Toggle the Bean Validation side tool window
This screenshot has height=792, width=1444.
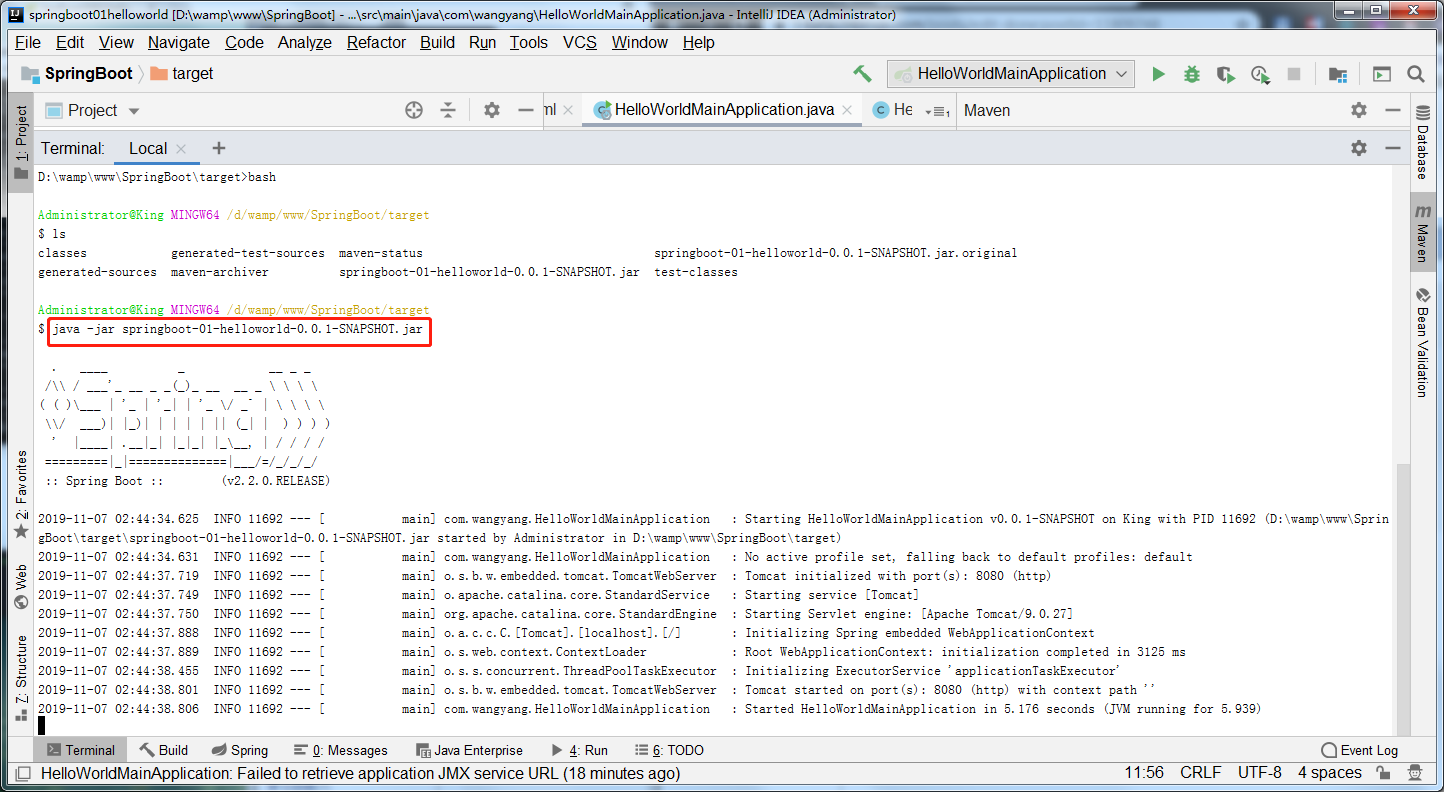(1422, 342)
